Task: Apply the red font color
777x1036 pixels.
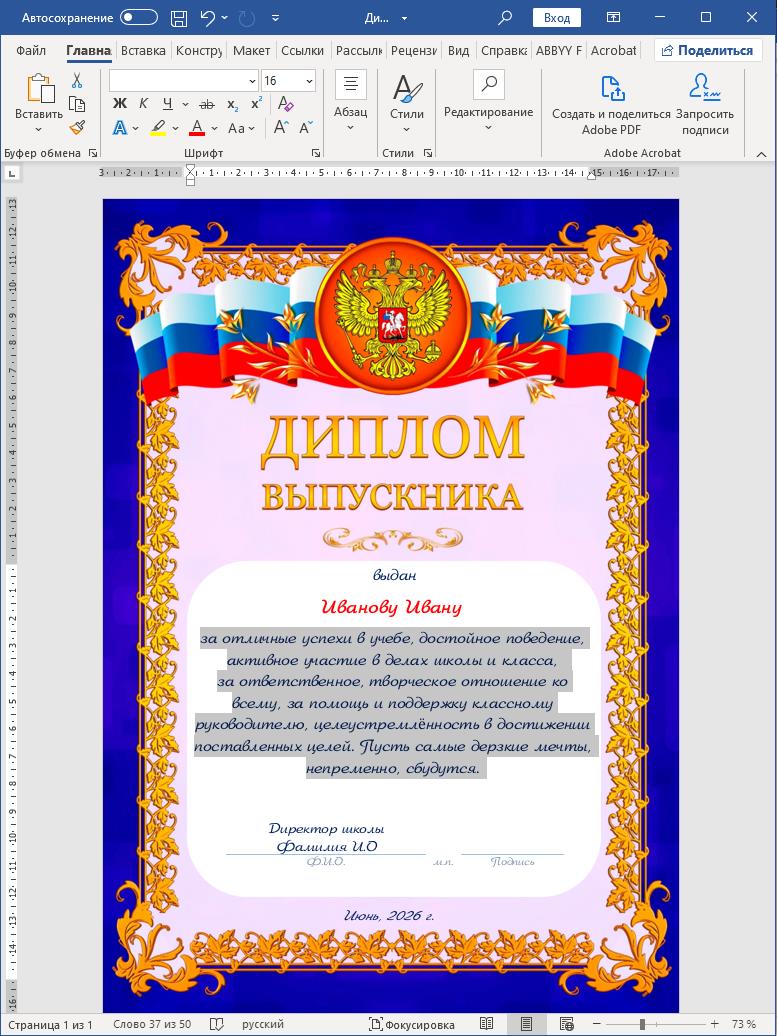Action: point(197,128)
